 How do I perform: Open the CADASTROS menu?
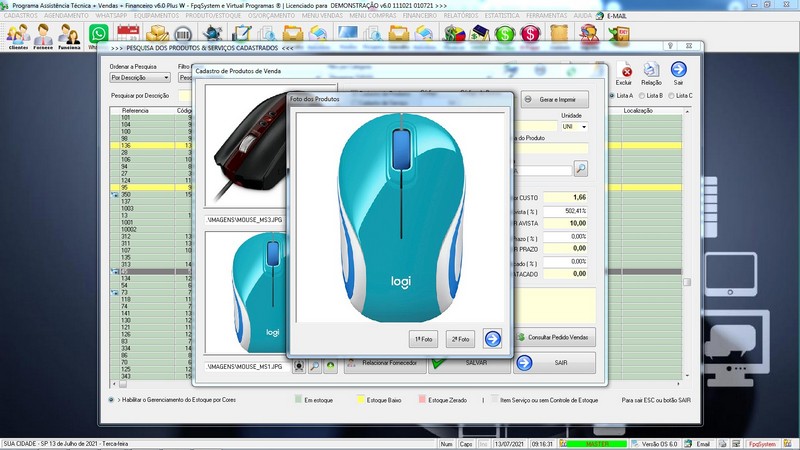[x=20, y=16]
